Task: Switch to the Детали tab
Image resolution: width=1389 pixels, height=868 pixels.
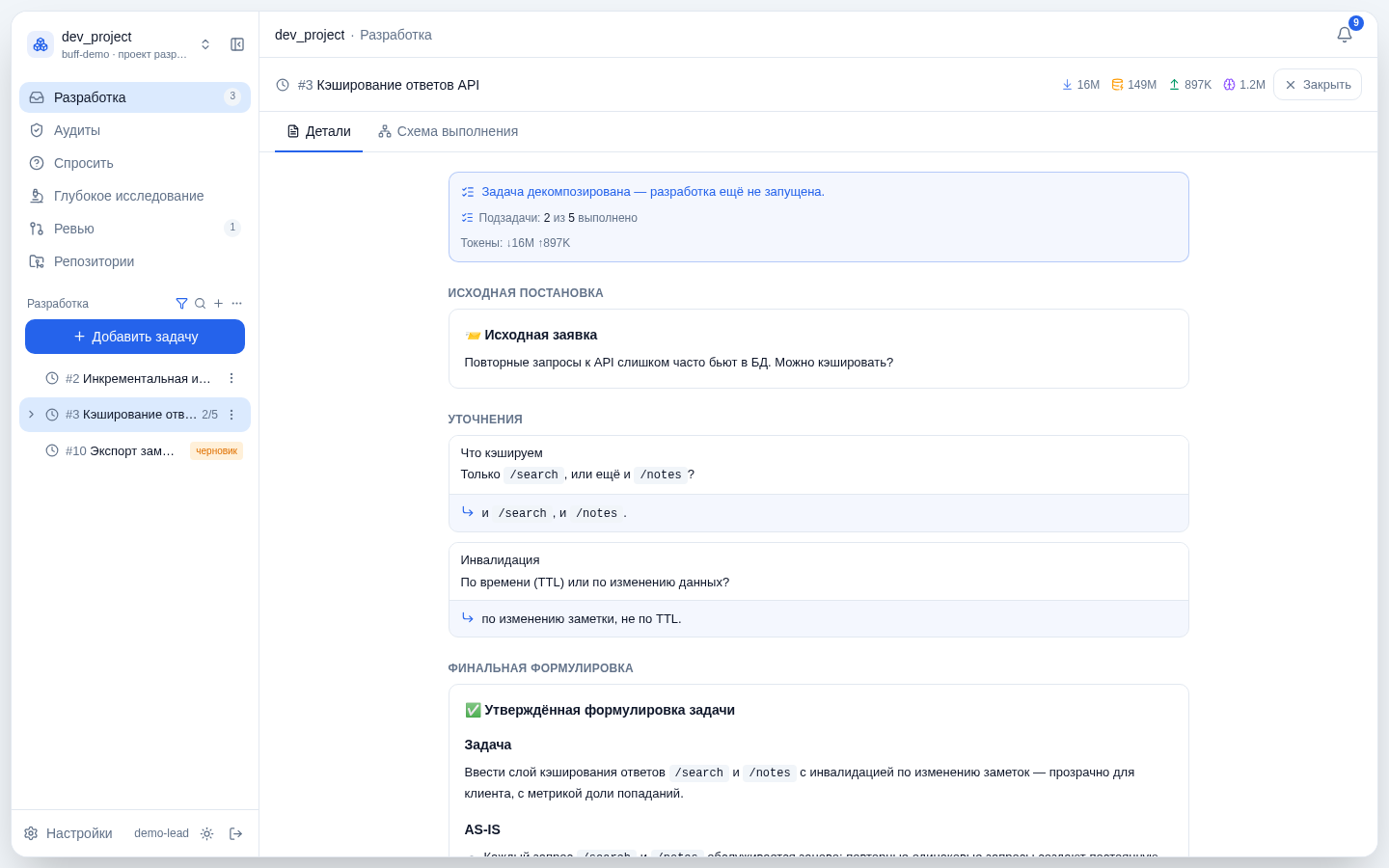Action: [318, 131]
